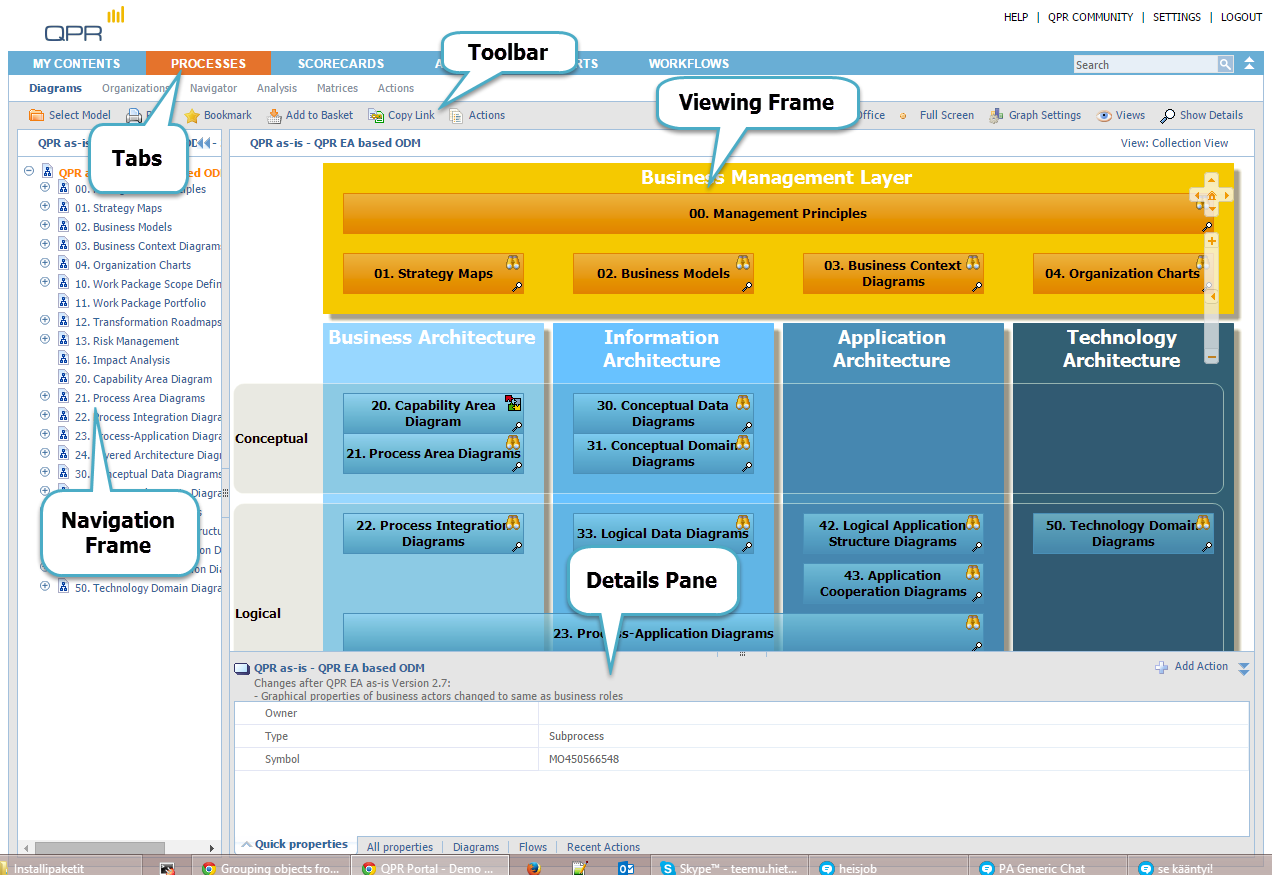Open QPR COMMUNITY link
1272x875 pixels.
tap(1090, 17)
